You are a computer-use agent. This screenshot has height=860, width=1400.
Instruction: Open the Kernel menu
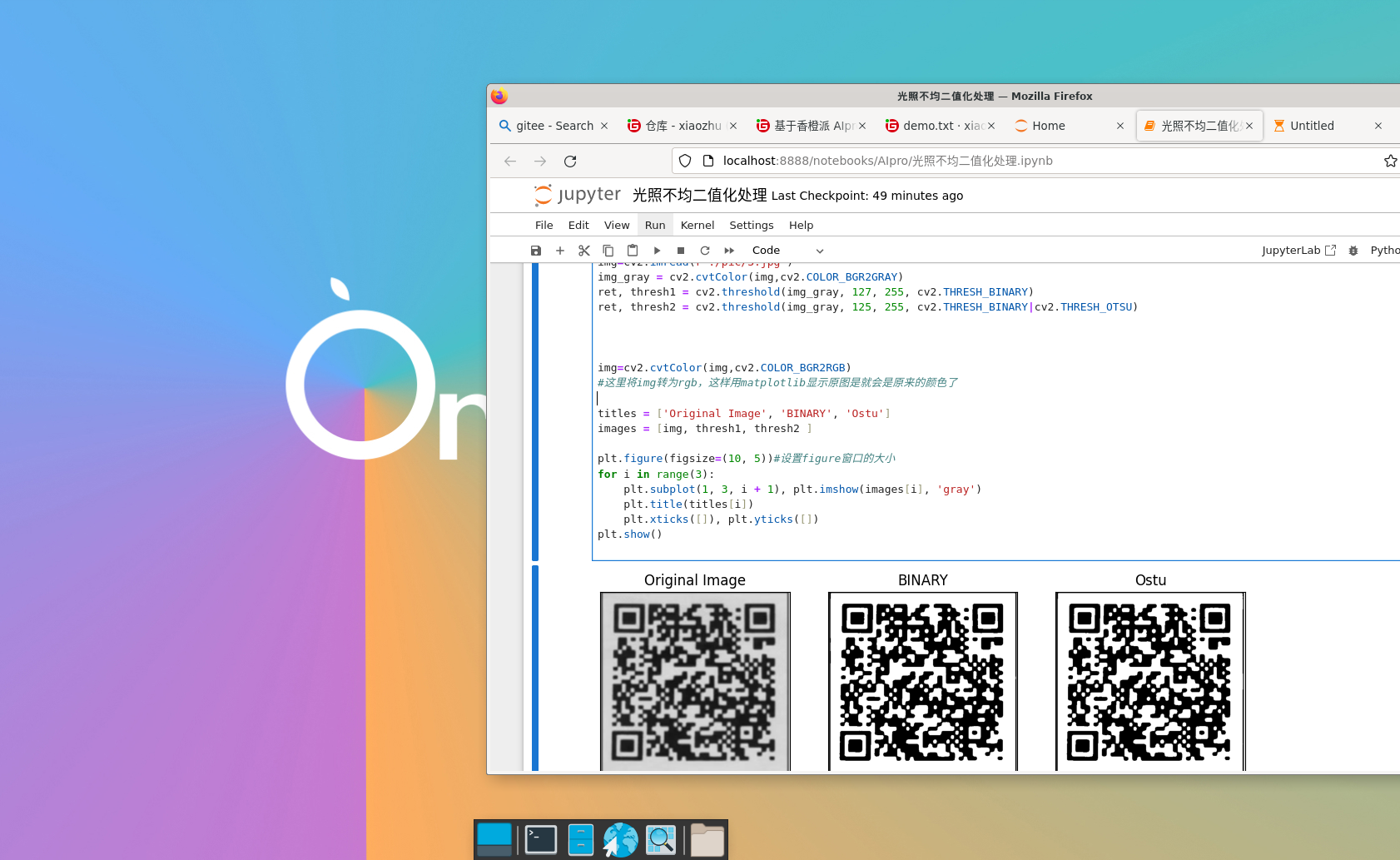698,226
